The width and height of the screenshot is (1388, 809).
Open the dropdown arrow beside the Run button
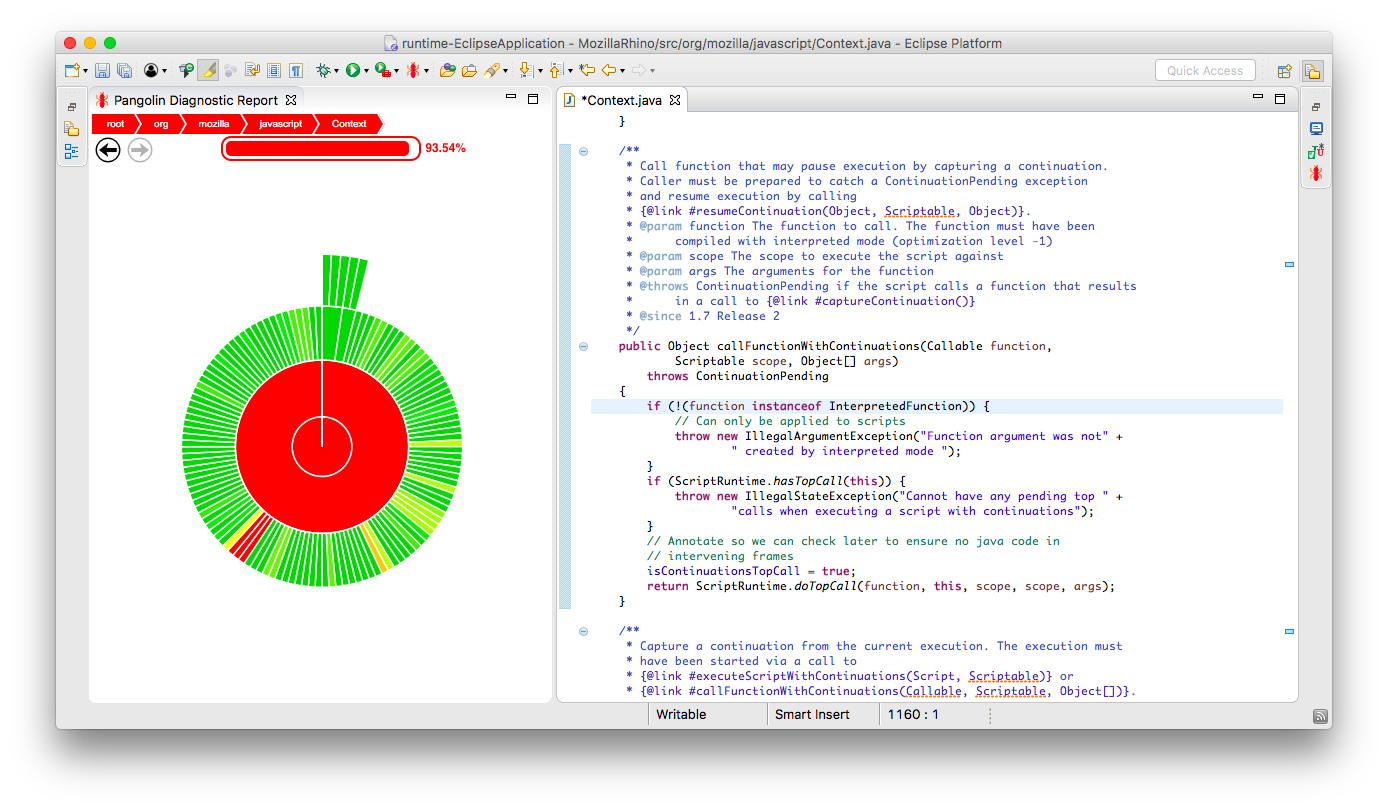(366, 71)
